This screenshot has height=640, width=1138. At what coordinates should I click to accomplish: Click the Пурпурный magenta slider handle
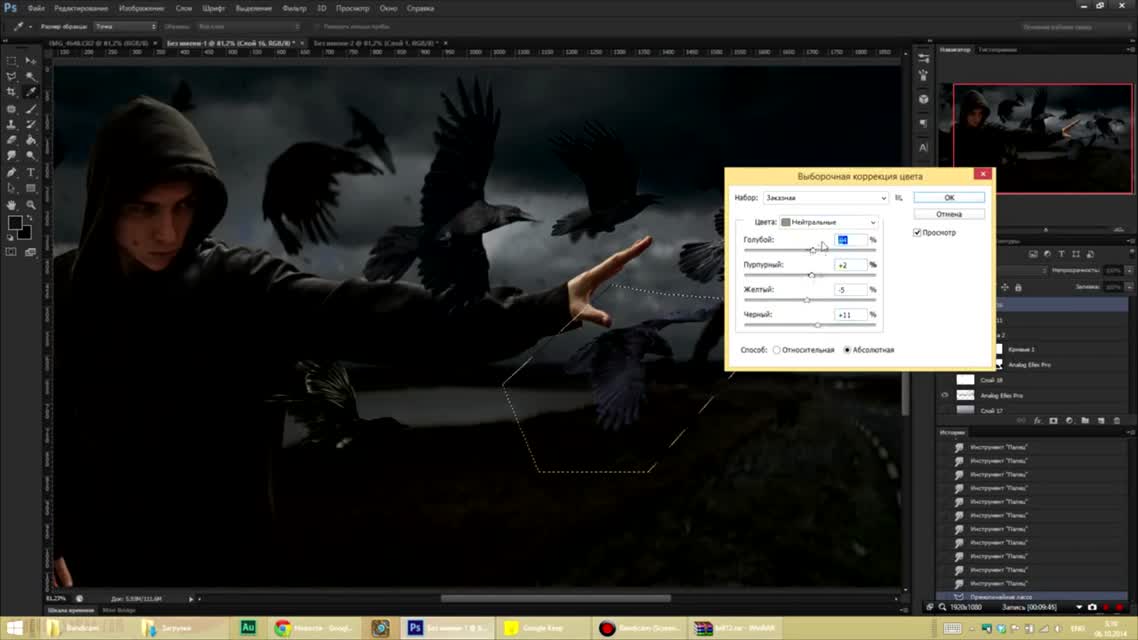811,275
